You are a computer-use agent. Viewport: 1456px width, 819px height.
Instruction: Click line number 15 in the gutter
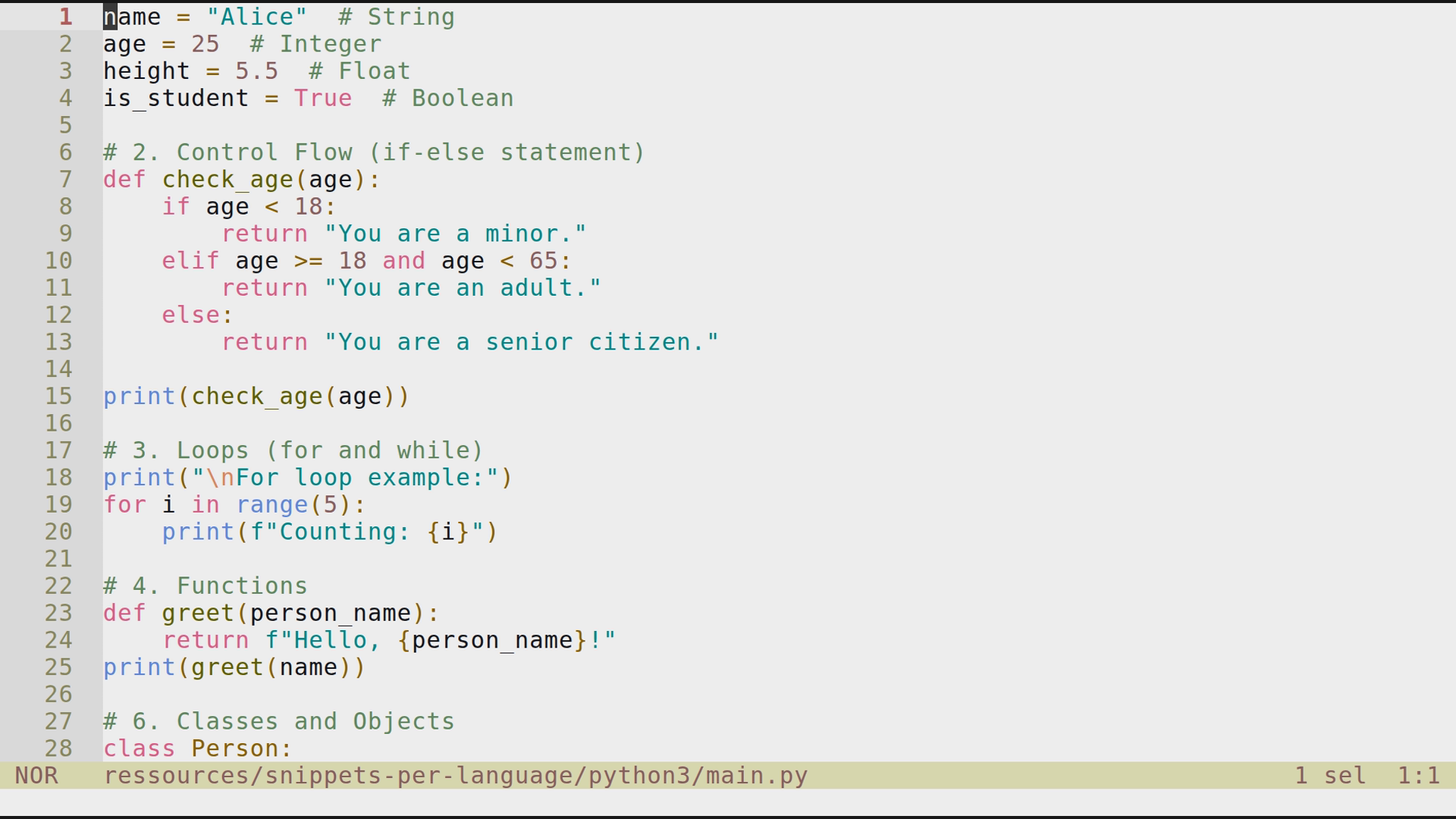coord(58,396)
